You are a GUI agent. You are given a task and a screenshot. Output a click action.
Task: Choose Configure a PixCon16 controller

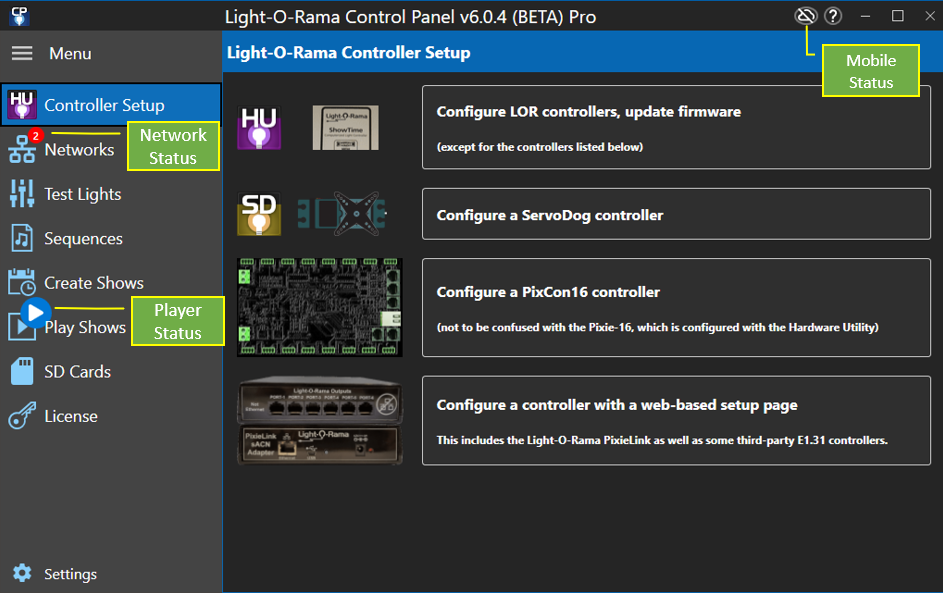[676, 307]
